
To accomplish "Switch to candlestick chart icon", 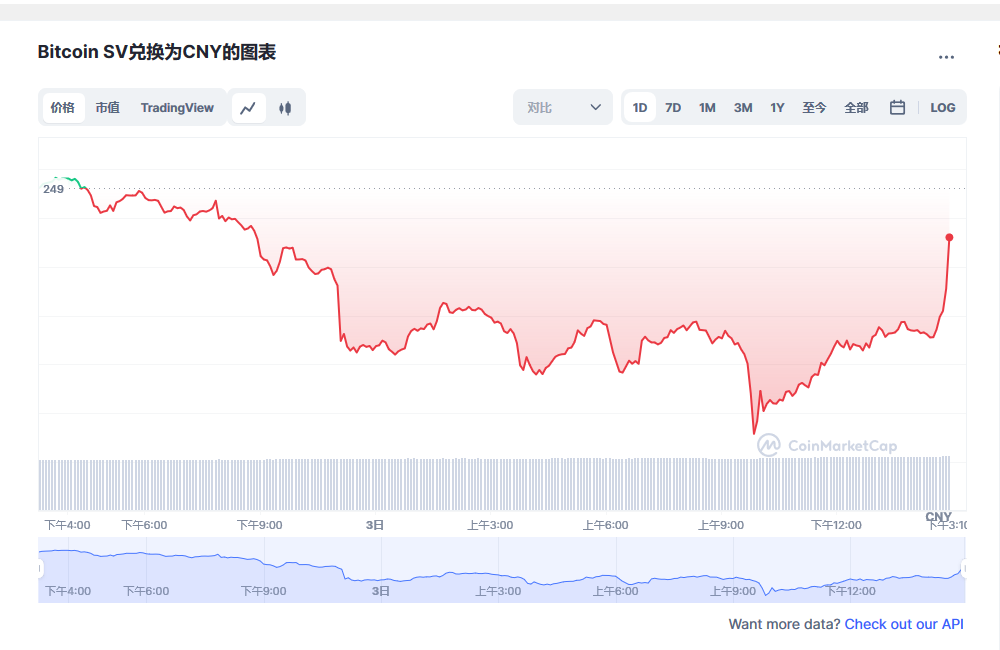I will 285,108.
